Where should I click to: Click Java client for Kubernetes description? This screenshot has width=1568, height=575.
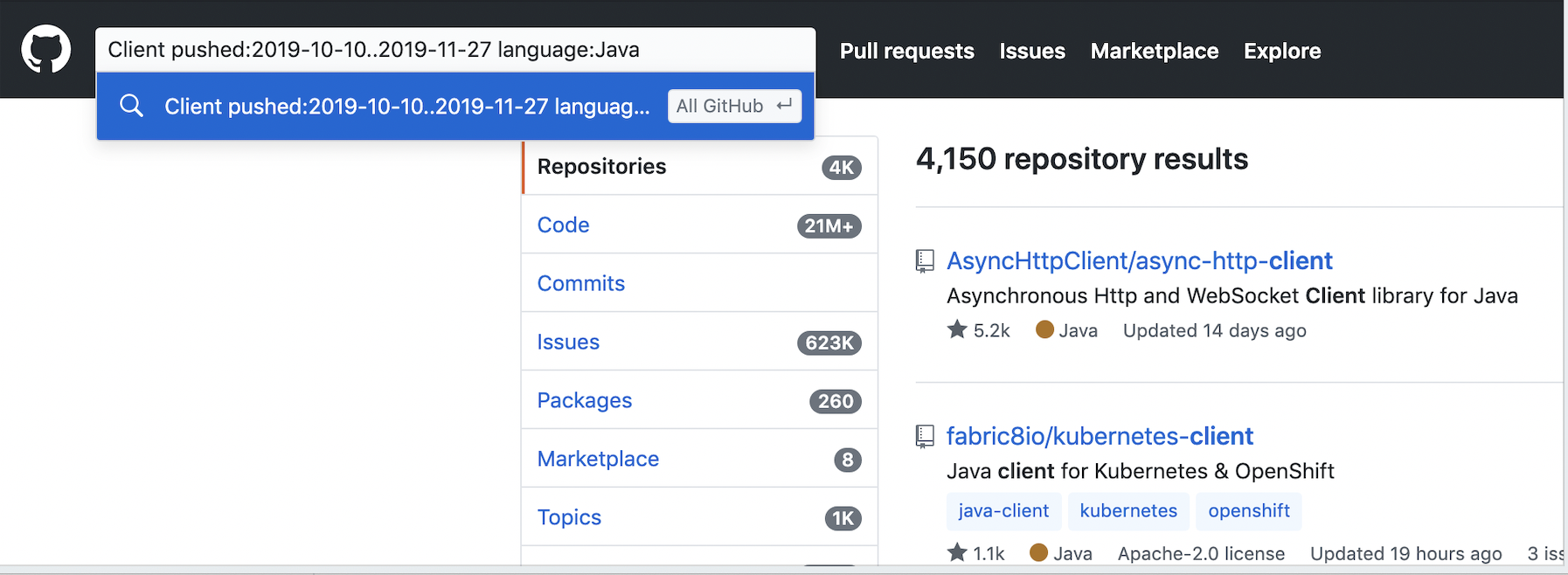1141,472
